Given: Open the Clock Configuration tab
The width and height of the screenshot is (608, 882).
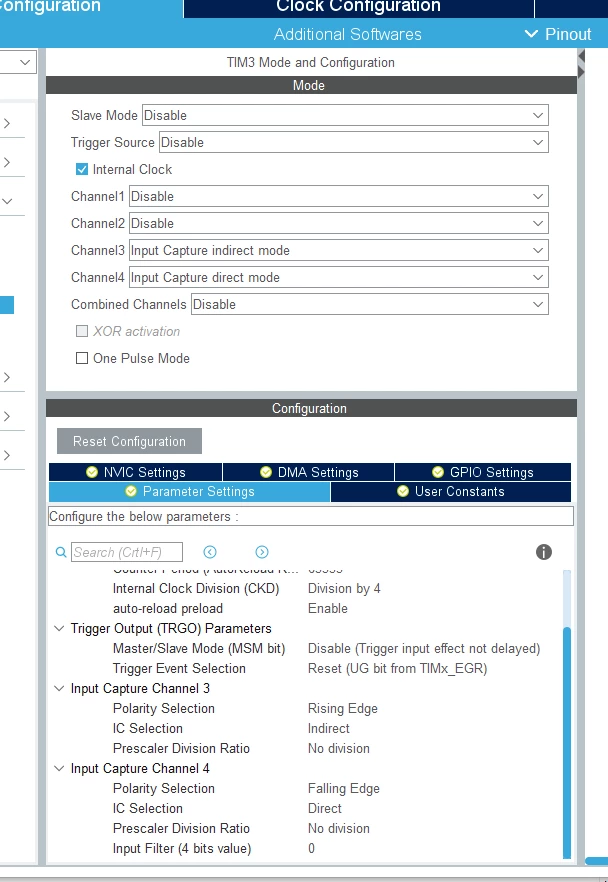Looking at the screenshot, I should (x=358, y=8).
